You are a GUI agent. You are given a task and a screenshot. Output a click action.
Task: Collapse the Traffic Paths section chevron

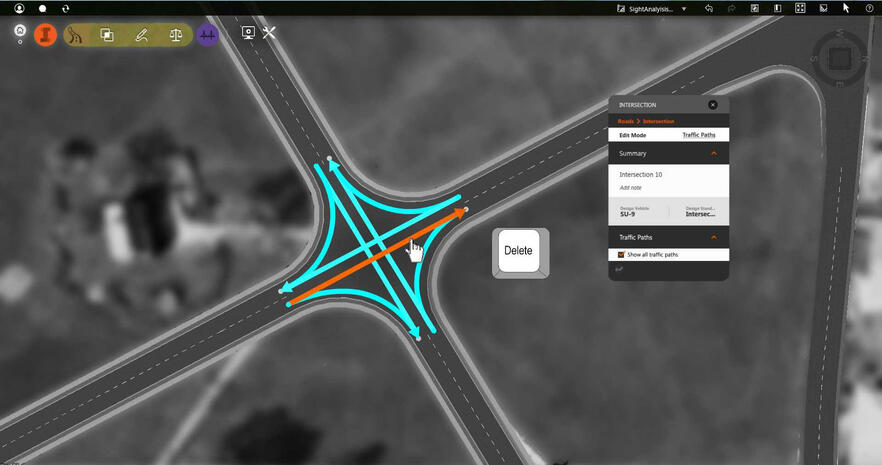[714, 237]
